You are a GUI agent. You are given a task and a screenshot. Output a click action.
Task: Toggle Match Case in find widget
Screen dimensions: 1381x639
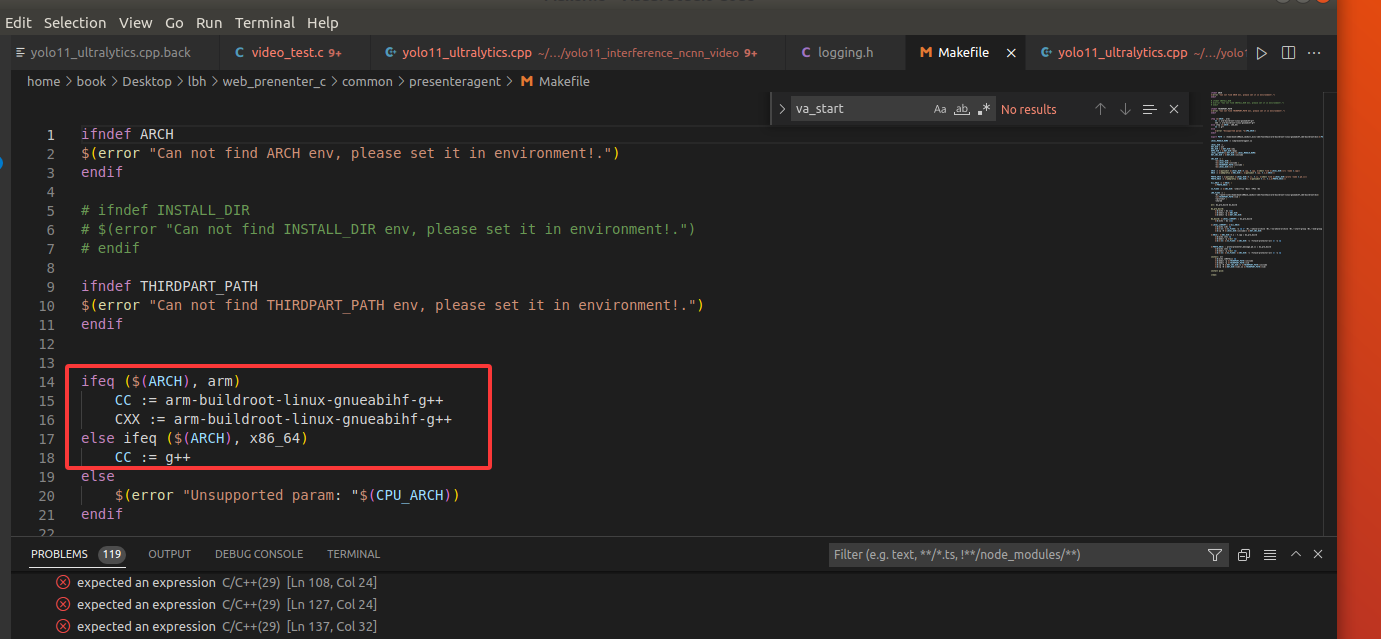(x=940, y=109)
